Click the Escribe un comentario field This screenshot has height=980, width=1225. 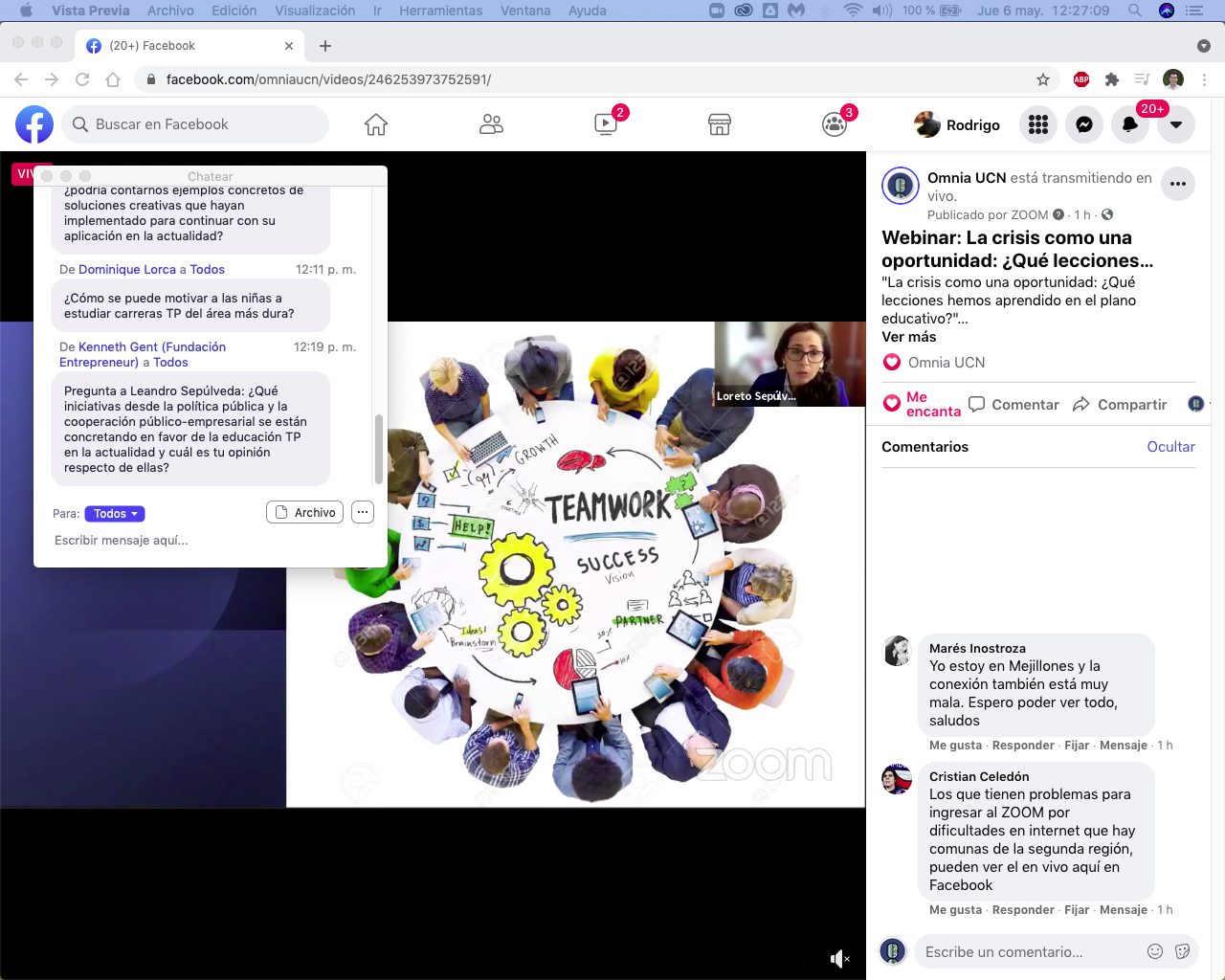pos(1029,952)
